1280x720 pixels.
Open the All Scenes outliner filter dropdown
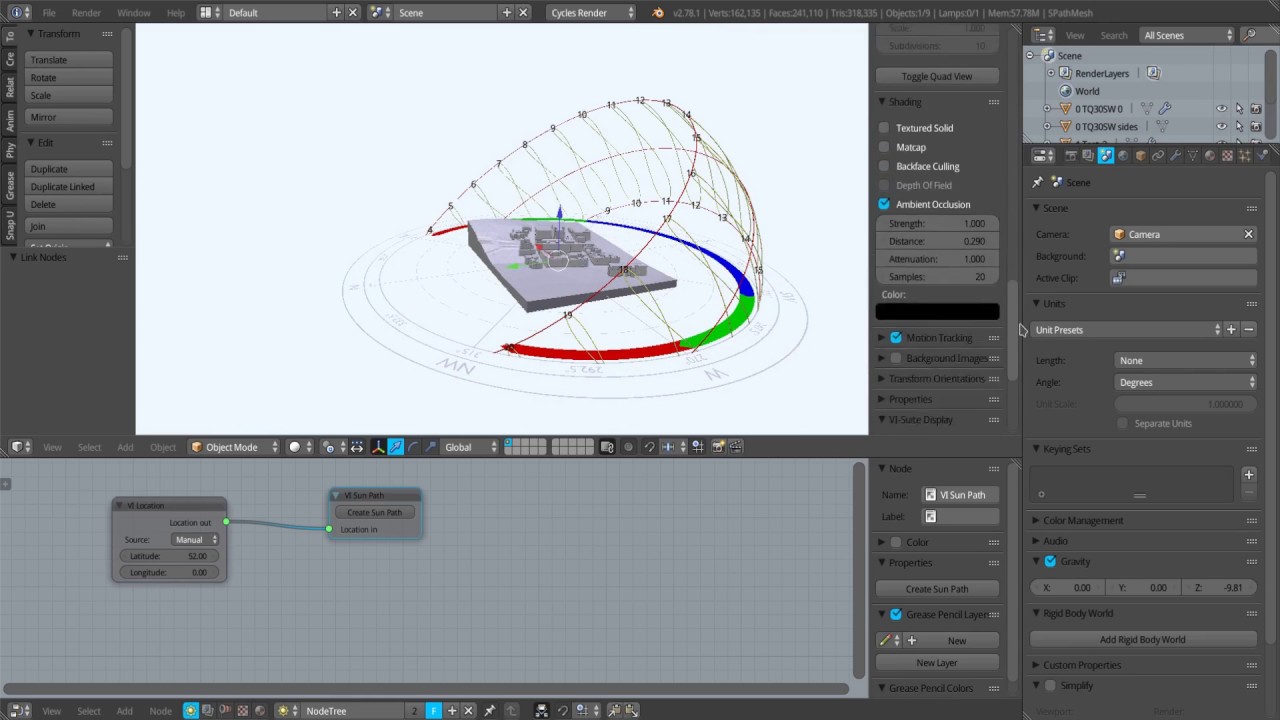[x=1187, y=35]
